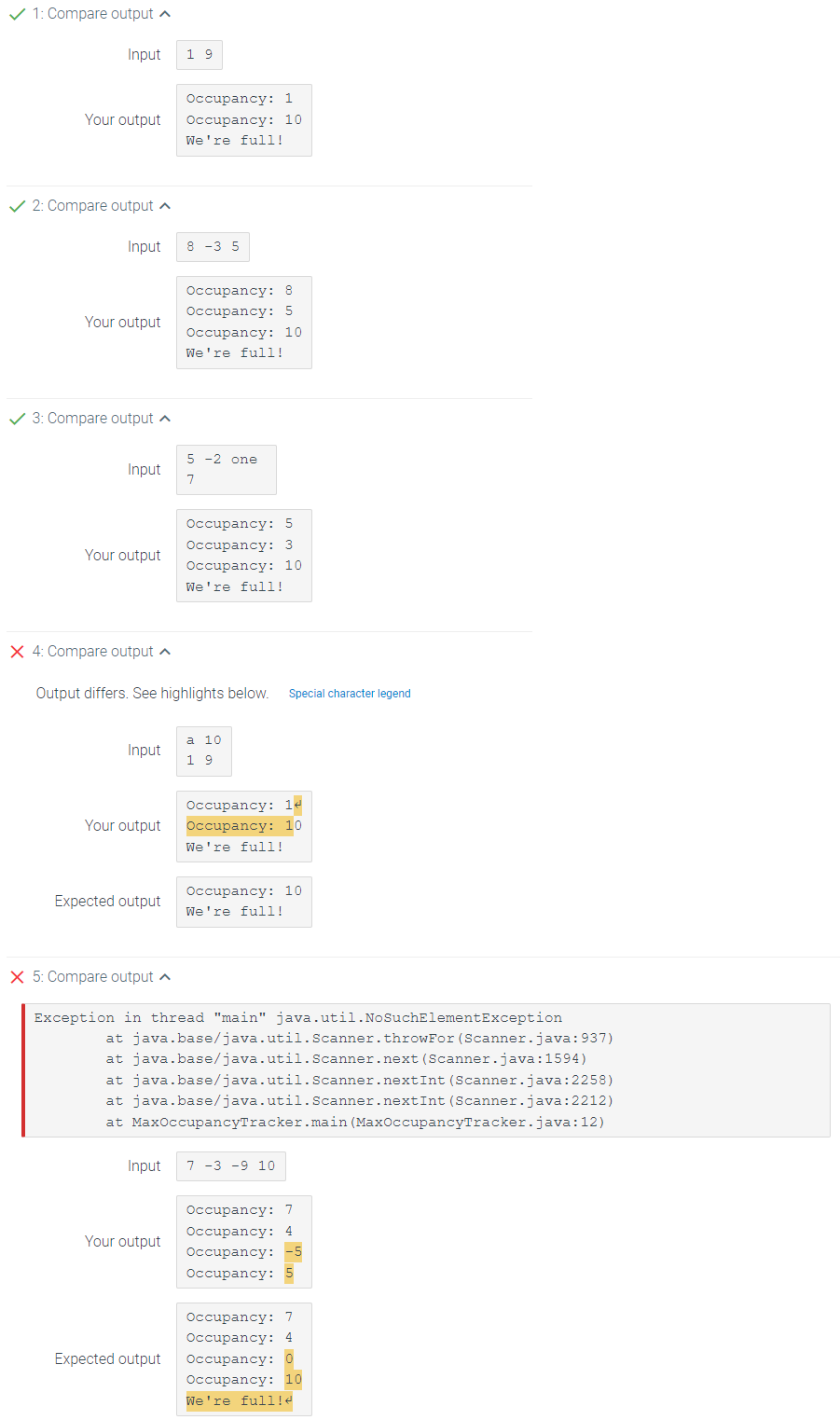Collapse test 1 using its chevron arrow
840x1420 pixels.
point(164,13)
